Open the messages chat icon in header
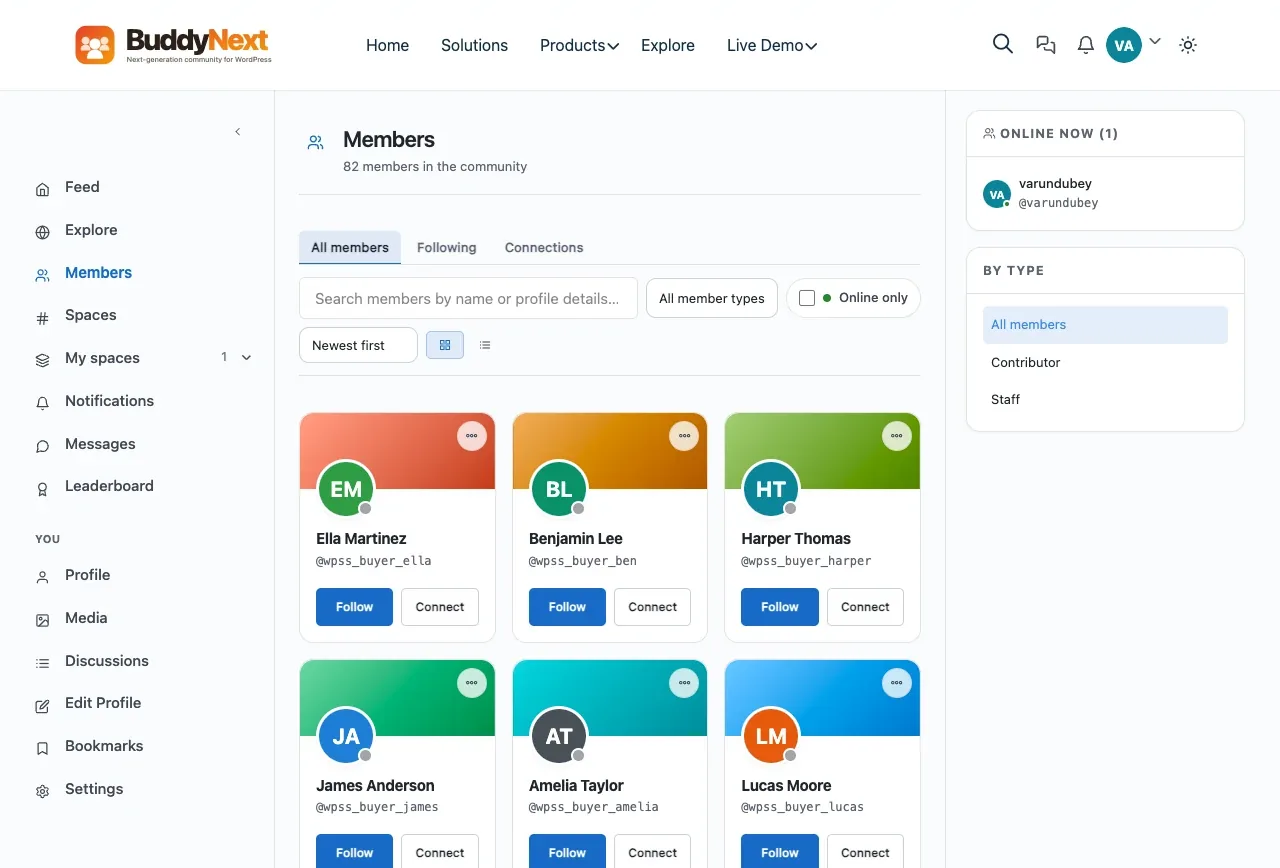Viewport: 1280px width, 868px height. coord(1046,45)
